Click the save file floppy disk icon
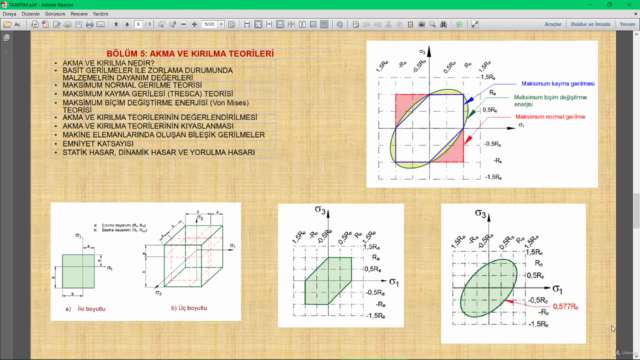 coord(78,24)
